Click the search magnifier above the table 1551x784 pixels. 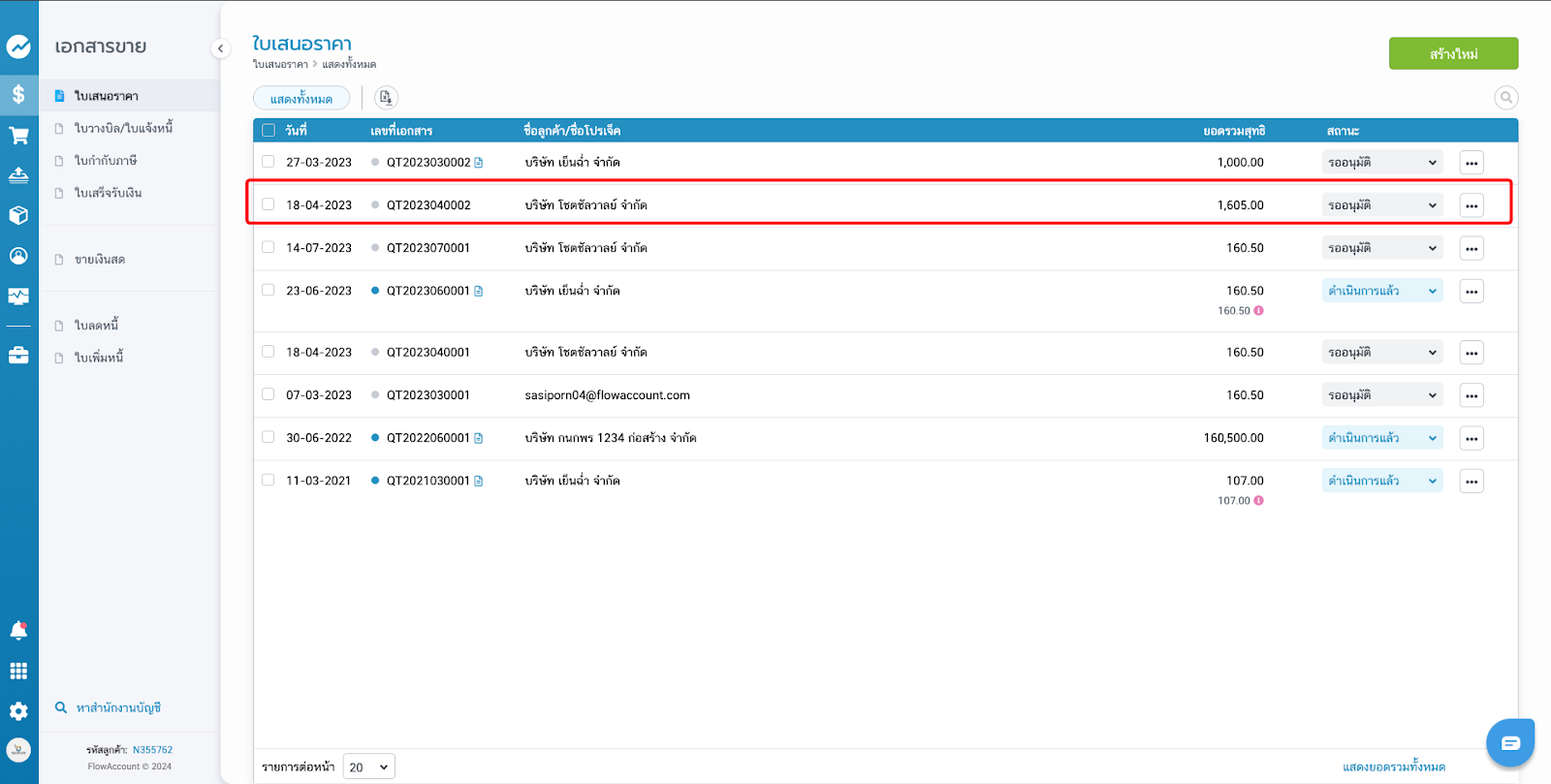[x=1505, y=98]
